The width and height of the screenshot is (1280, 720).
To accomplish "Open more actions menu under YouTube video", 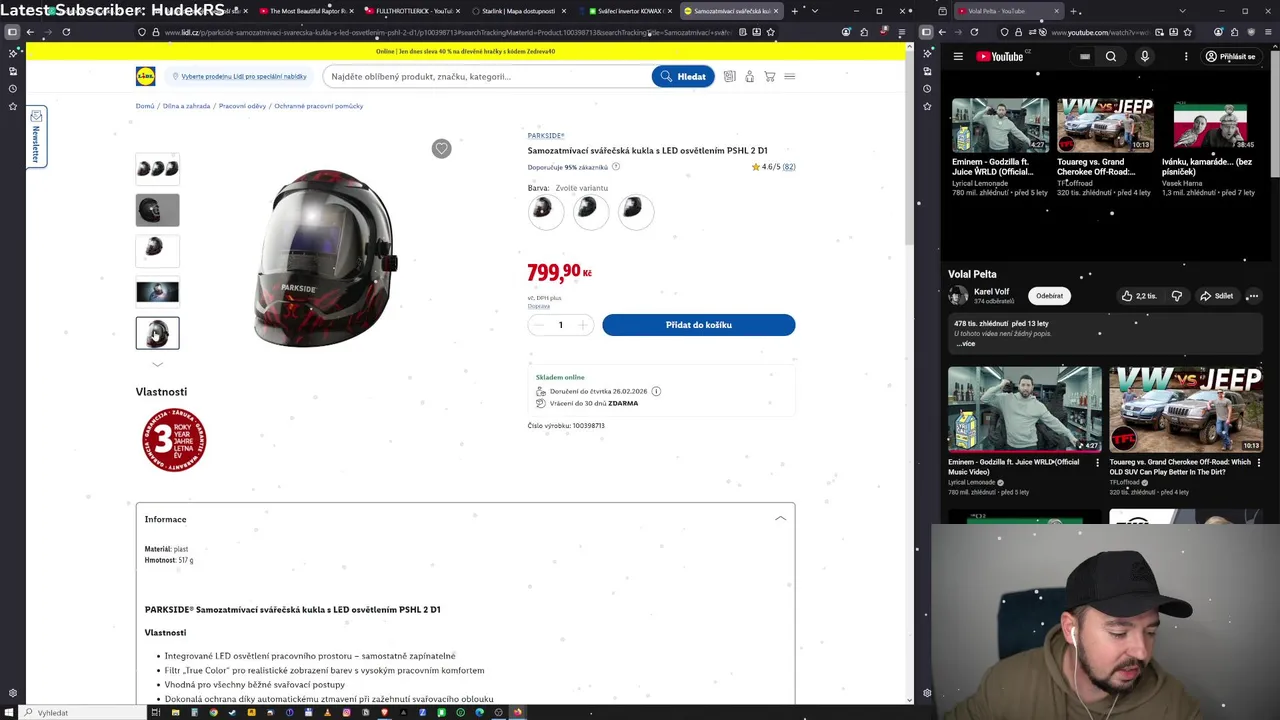I will (1252, 296).
